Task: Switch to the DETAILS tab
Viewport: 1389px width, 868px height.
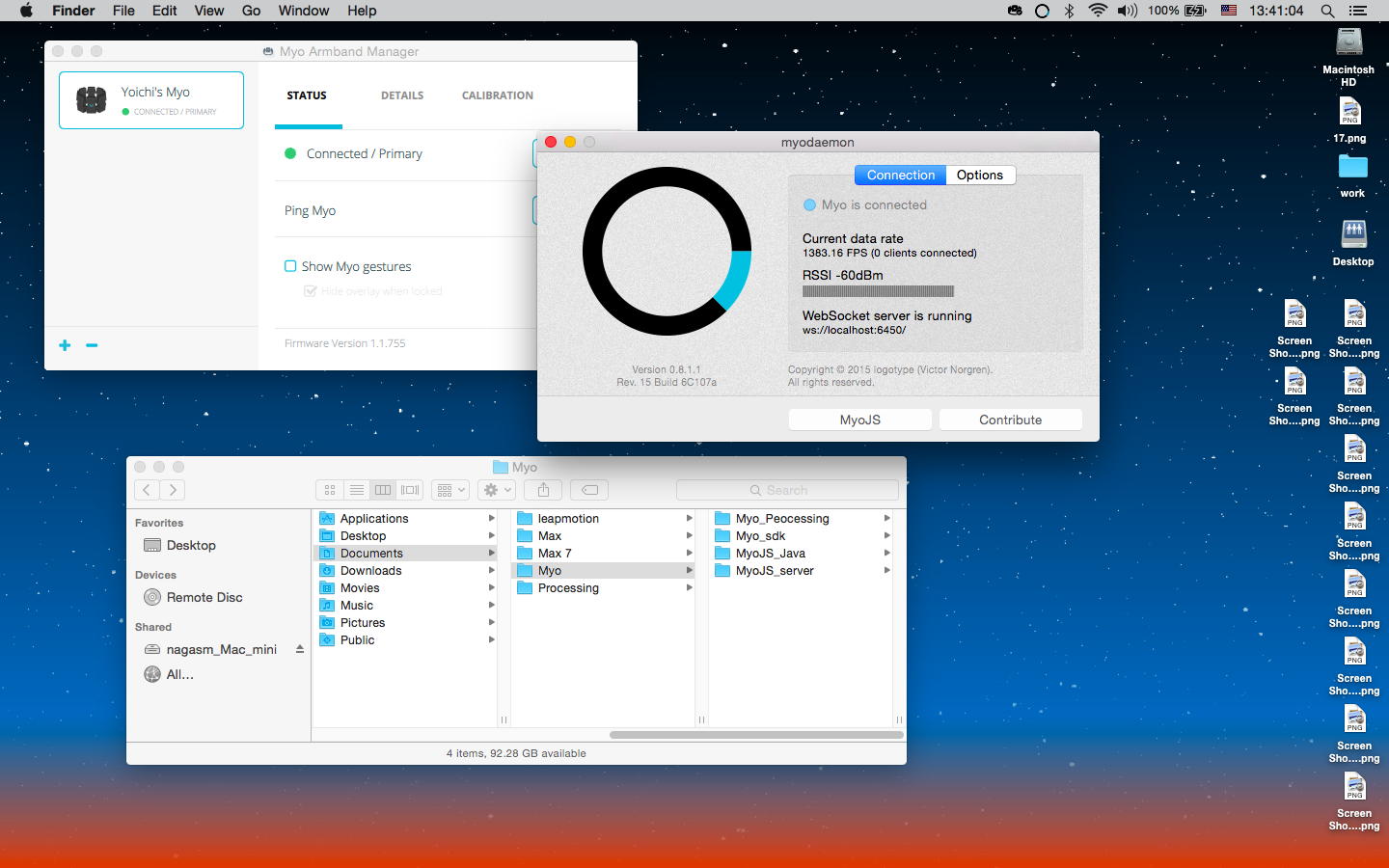Action: pyautogui.click(x=402, y=95)
